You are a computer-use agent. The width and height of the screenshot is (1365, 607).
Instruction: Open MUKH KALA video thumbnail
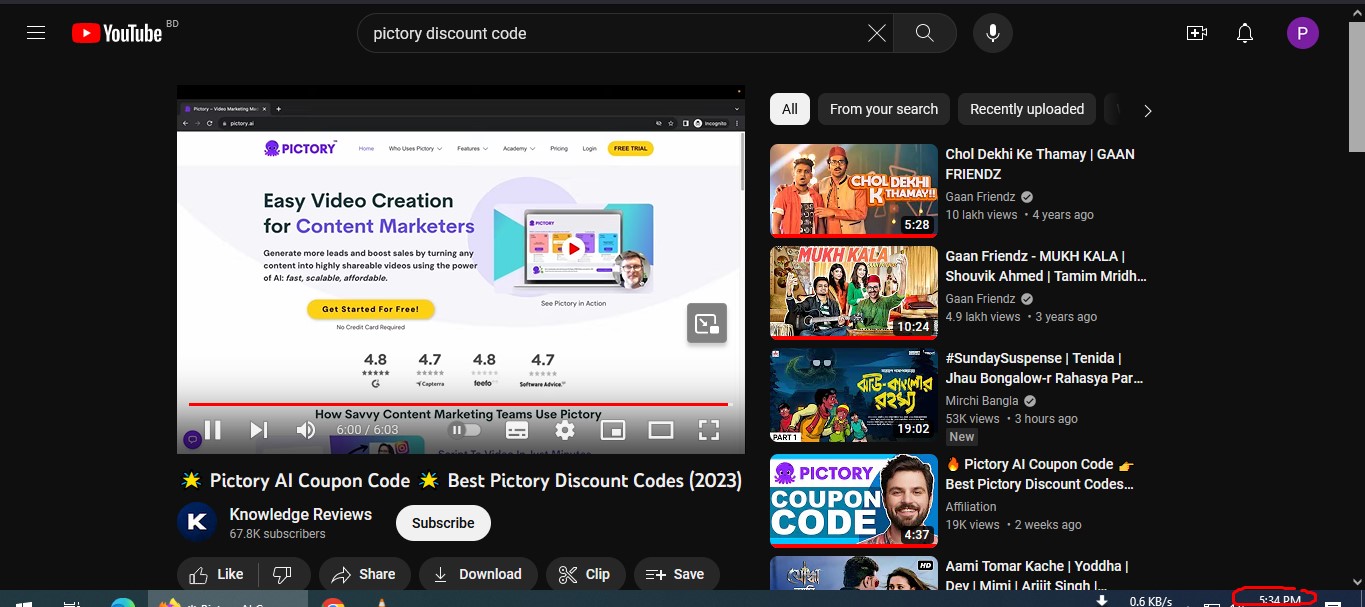(x=854, y=293)
